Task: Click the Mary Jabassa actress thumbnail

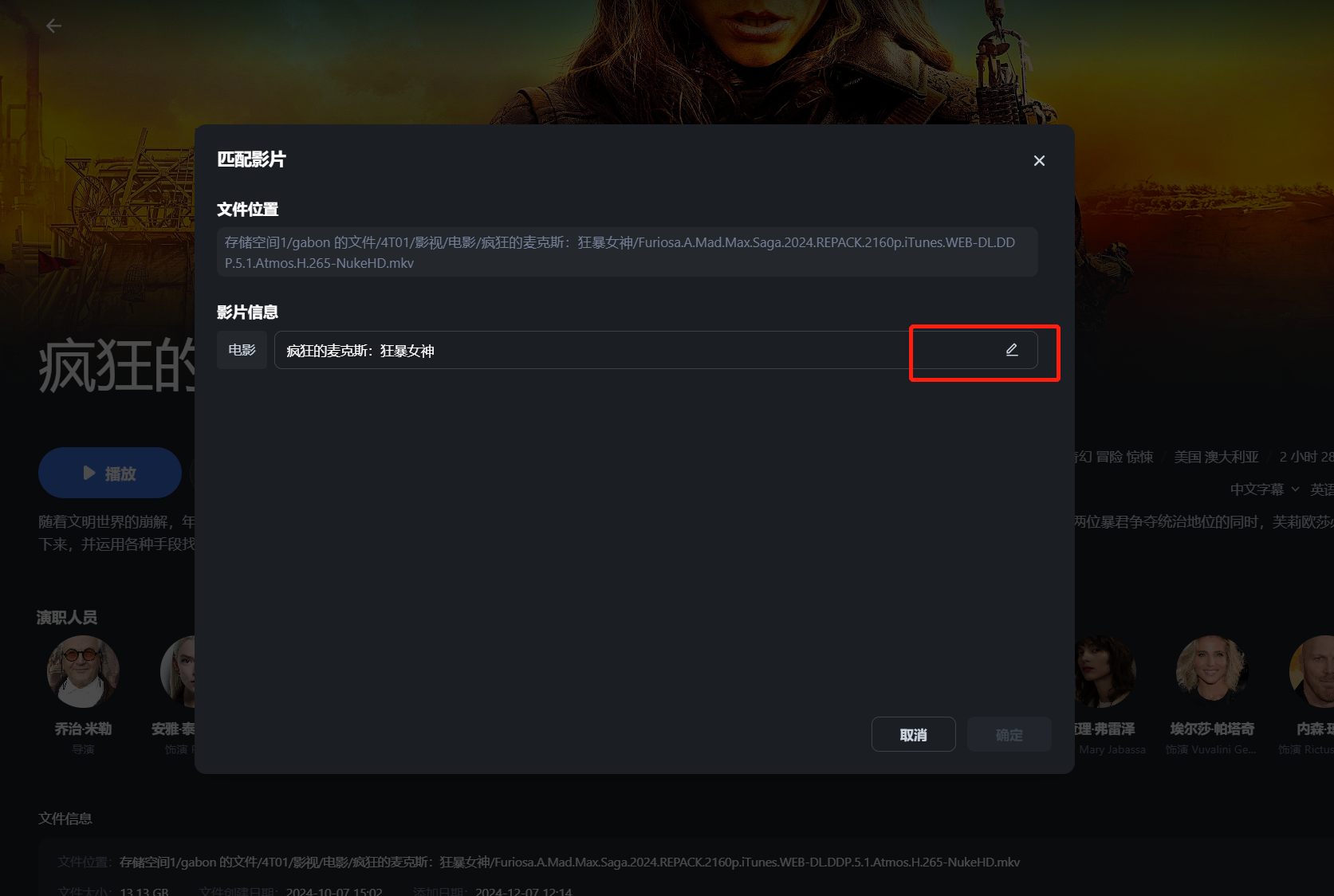Action: click(1104, 671)
